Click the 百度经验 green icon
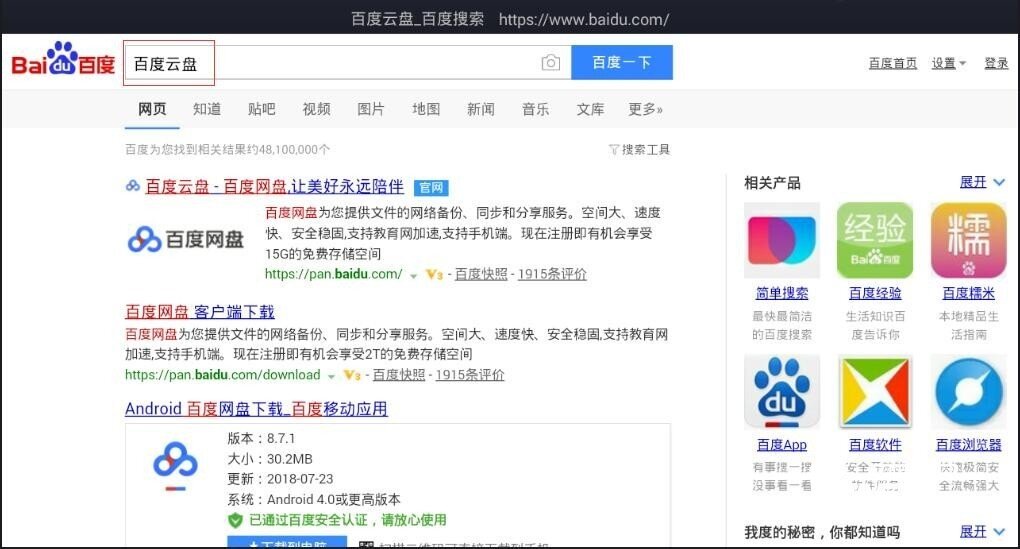The image size is (1020, 549). pos(875,240)
